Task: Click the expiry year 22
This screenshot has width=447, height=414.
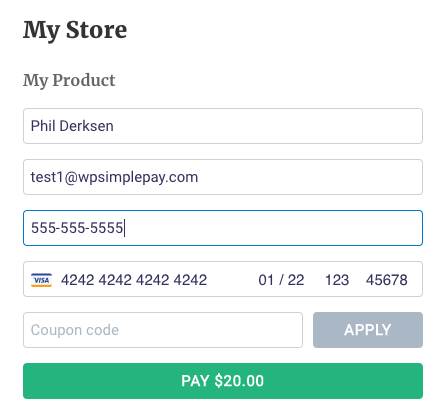Action: coord(296,280)
